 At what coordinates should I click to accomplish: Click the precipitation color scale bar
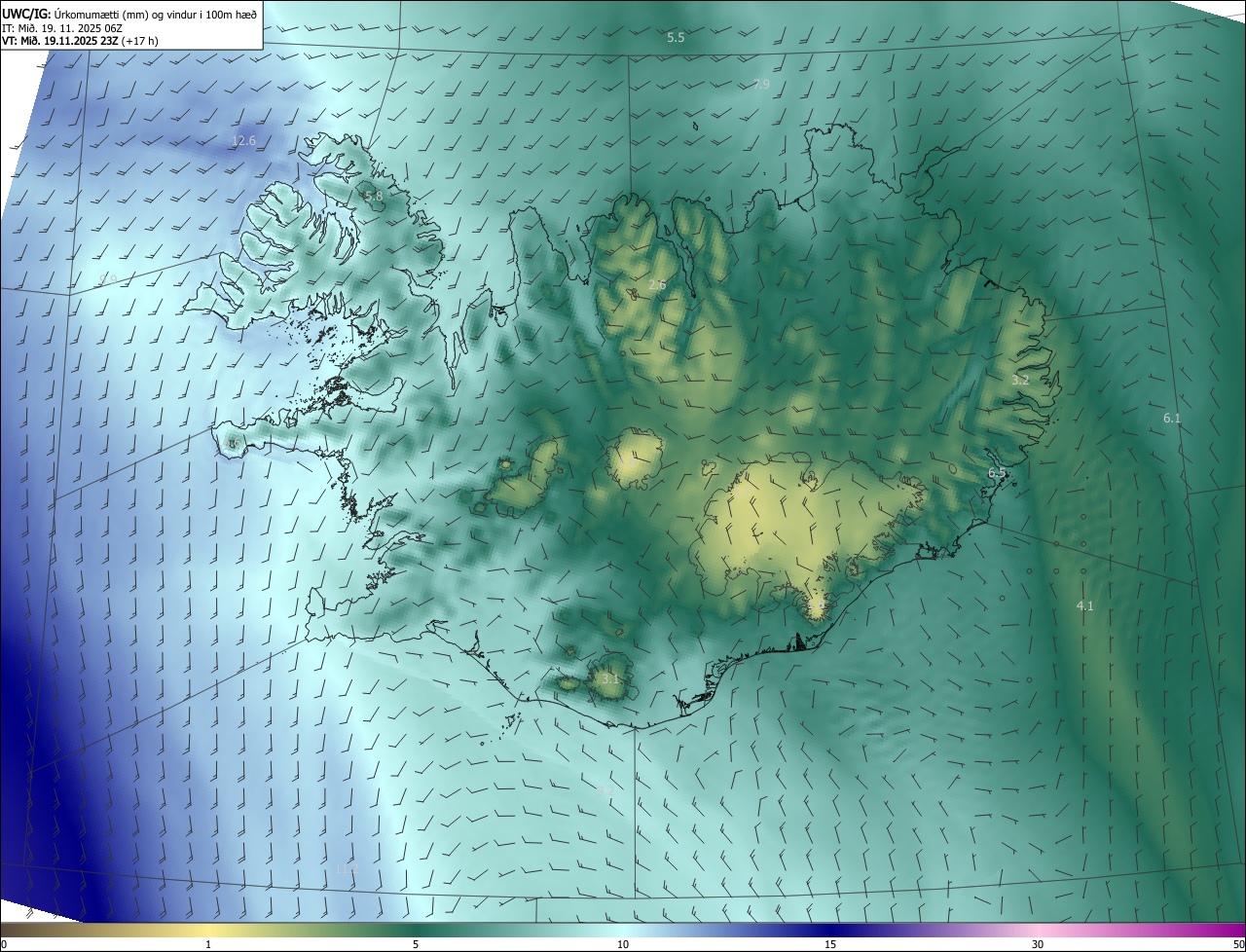(623, 930)
